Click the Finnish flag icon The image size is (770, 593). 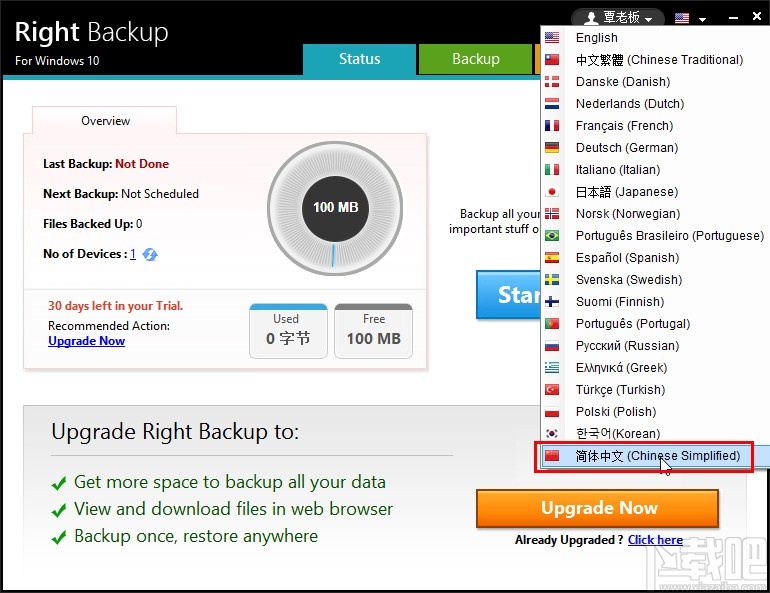point(552,301)
